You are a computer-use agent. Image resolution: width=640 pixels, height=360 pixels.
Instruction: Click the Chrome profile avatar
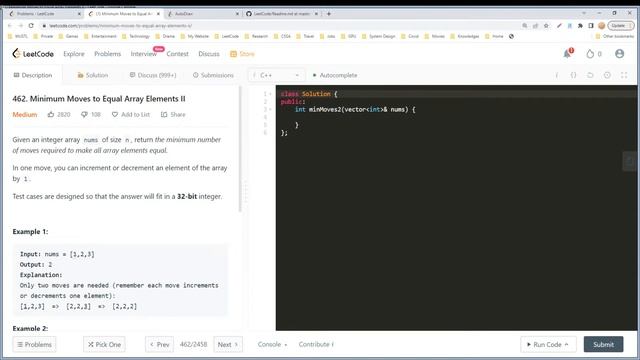point(601,25)
